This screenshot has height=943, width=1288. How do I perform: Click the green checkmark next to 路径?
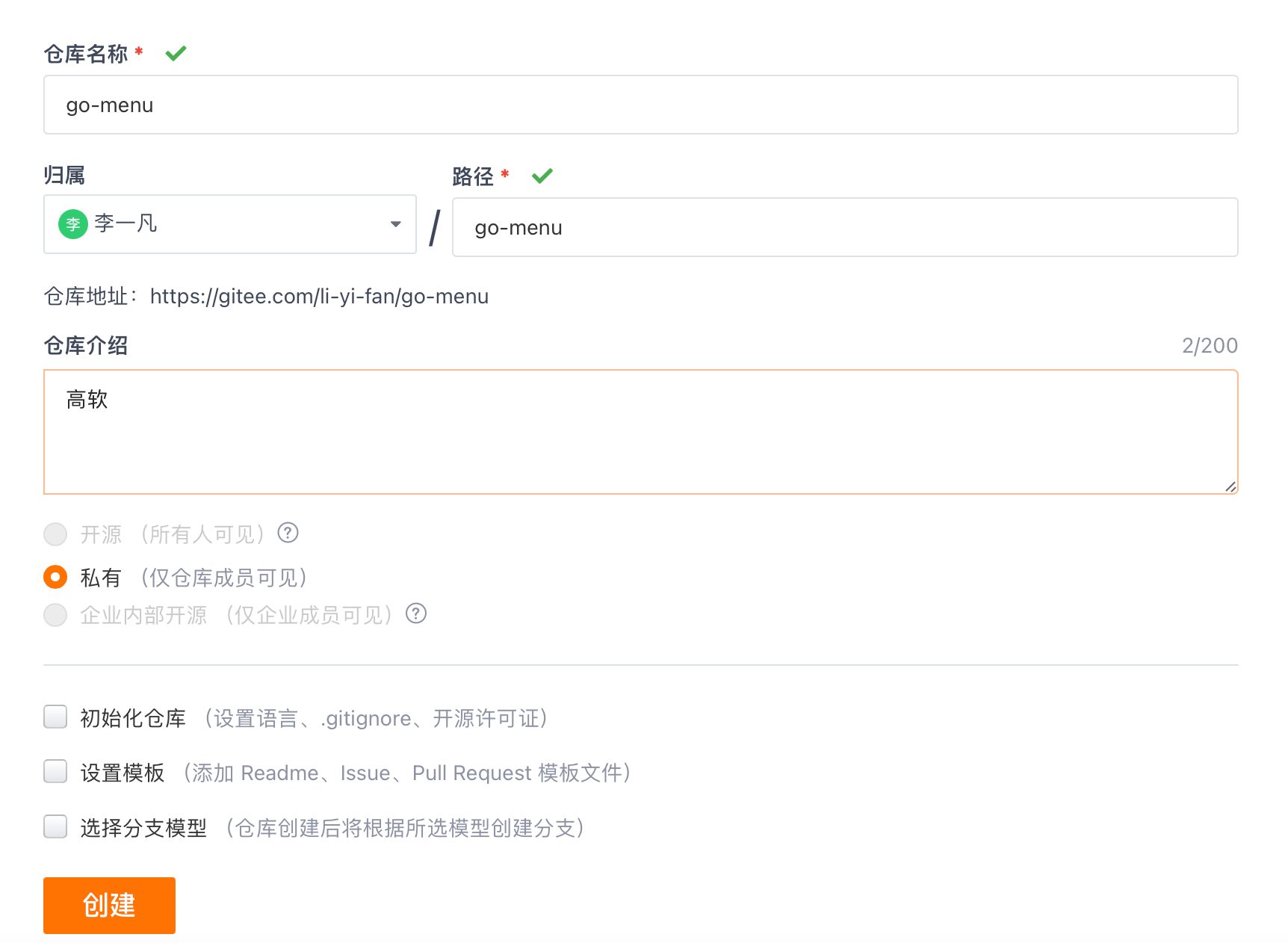pyautogui.click(x=542, y=176)
